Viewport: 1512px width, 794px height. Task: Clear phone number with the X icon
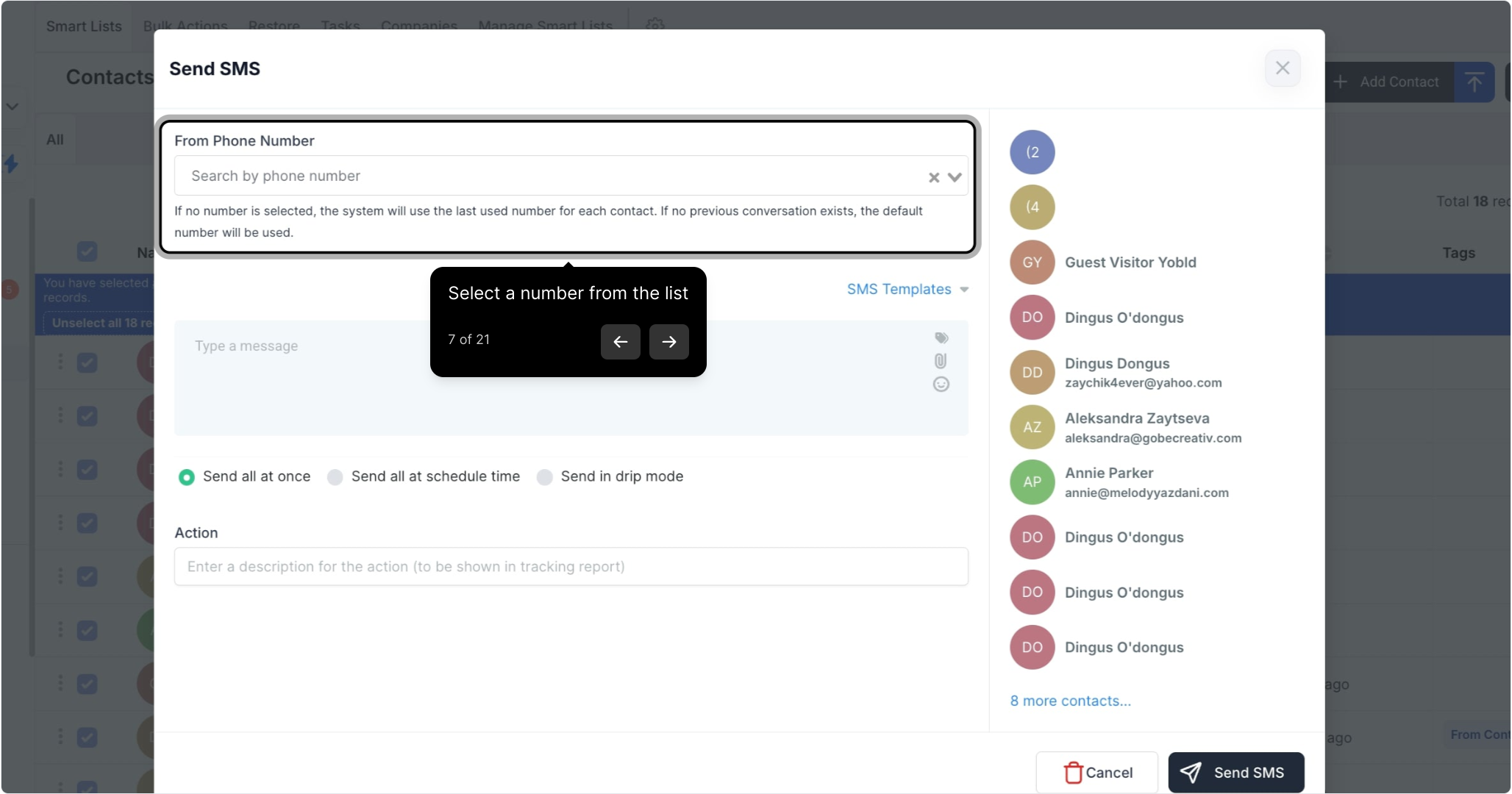933,177
